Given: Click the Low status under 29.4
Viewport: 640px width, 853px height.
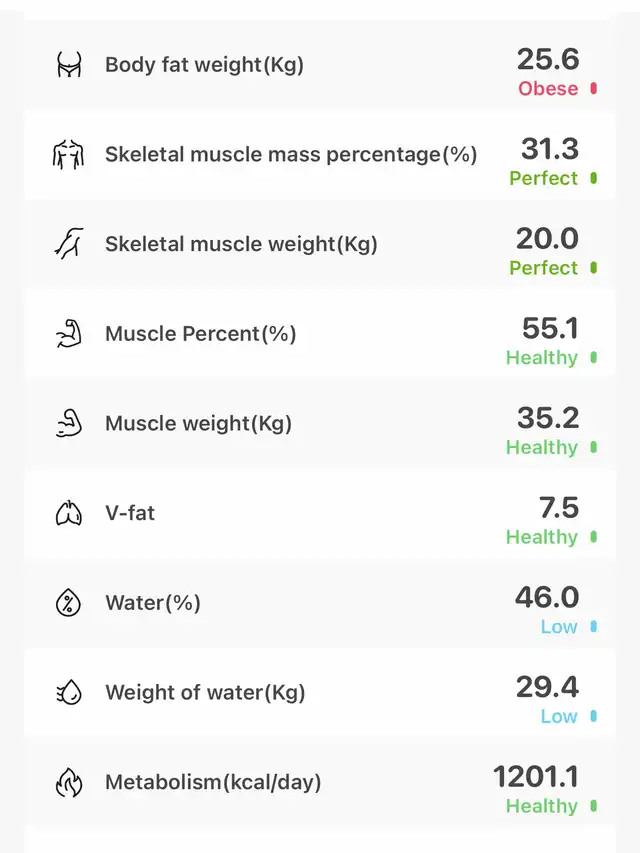Looking at the screenshot, I should [559, 716].
